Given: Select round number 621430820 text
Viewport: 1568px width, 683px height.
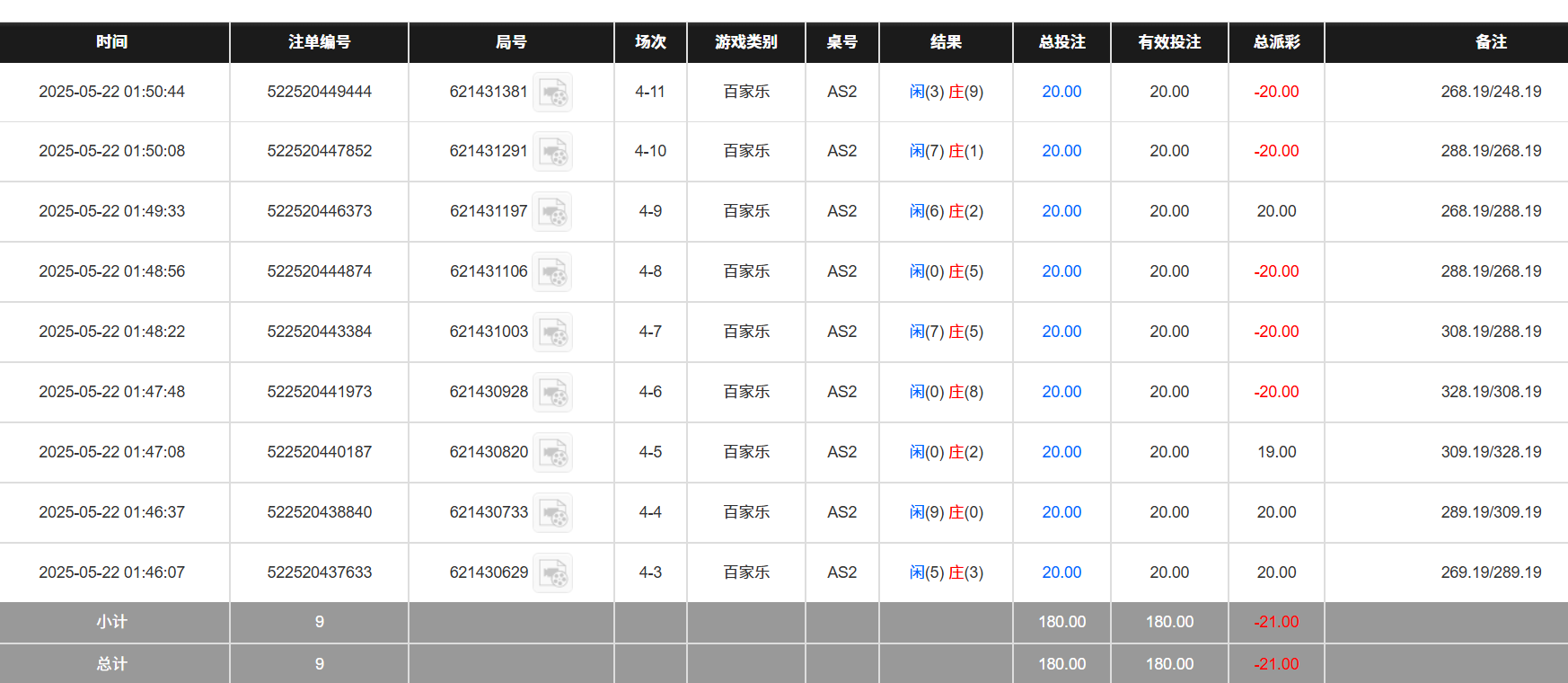Looking at the screenshot, I should click(x=489, y=452).
